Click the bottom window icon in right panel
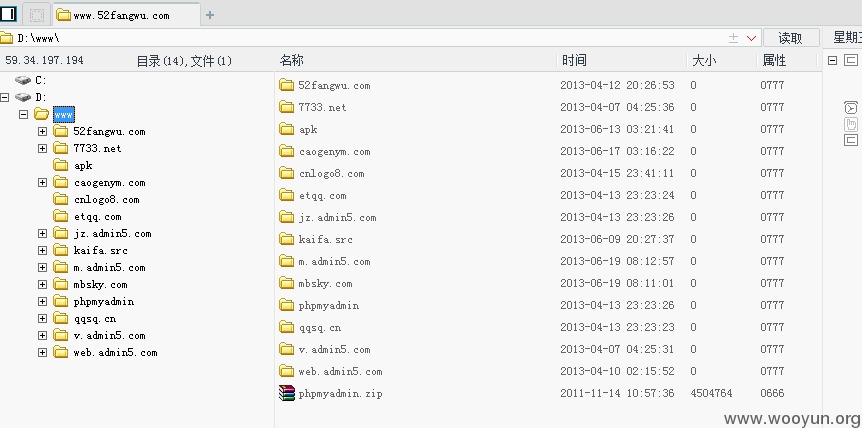The image size is (862, 428). coord(850,140)
